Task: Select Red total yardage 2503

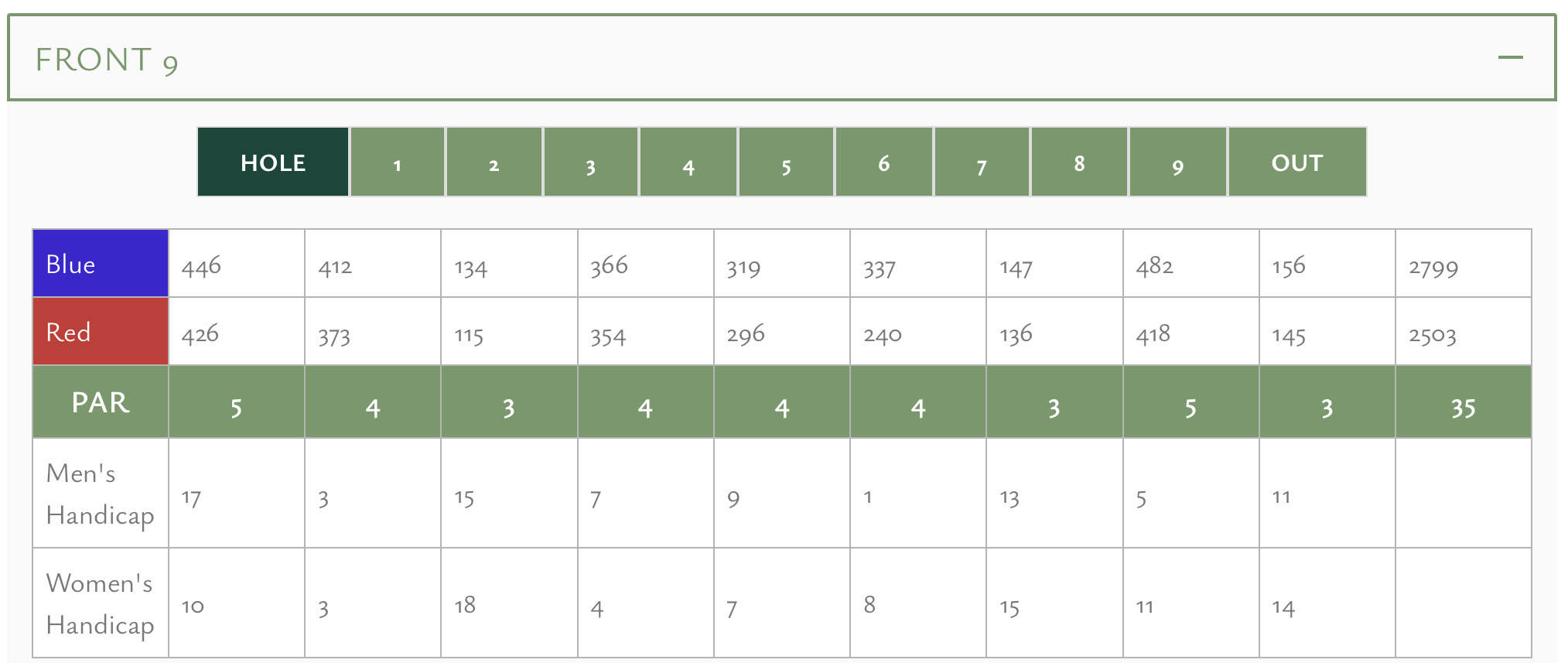Action: pyautogui.click(x=1464, y=331)
